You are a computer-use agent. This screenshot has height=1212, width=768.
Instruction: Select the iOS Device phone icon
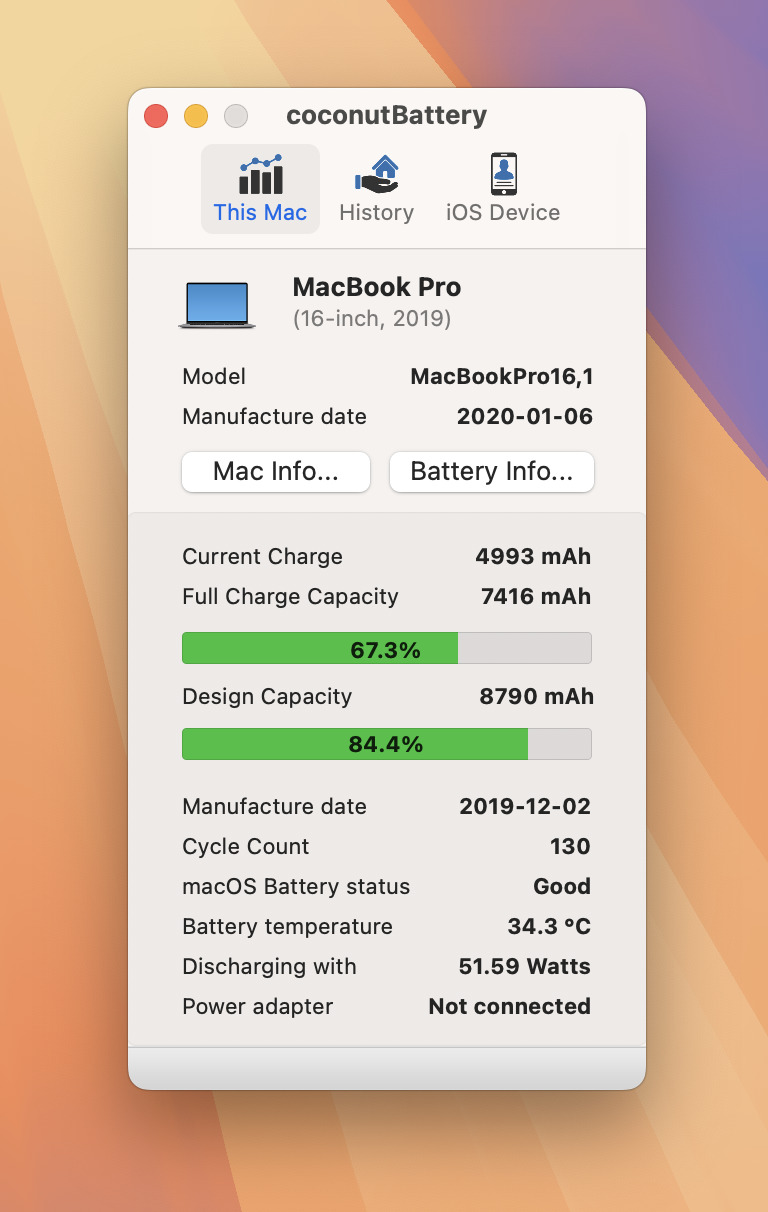[x=503, y=174]
